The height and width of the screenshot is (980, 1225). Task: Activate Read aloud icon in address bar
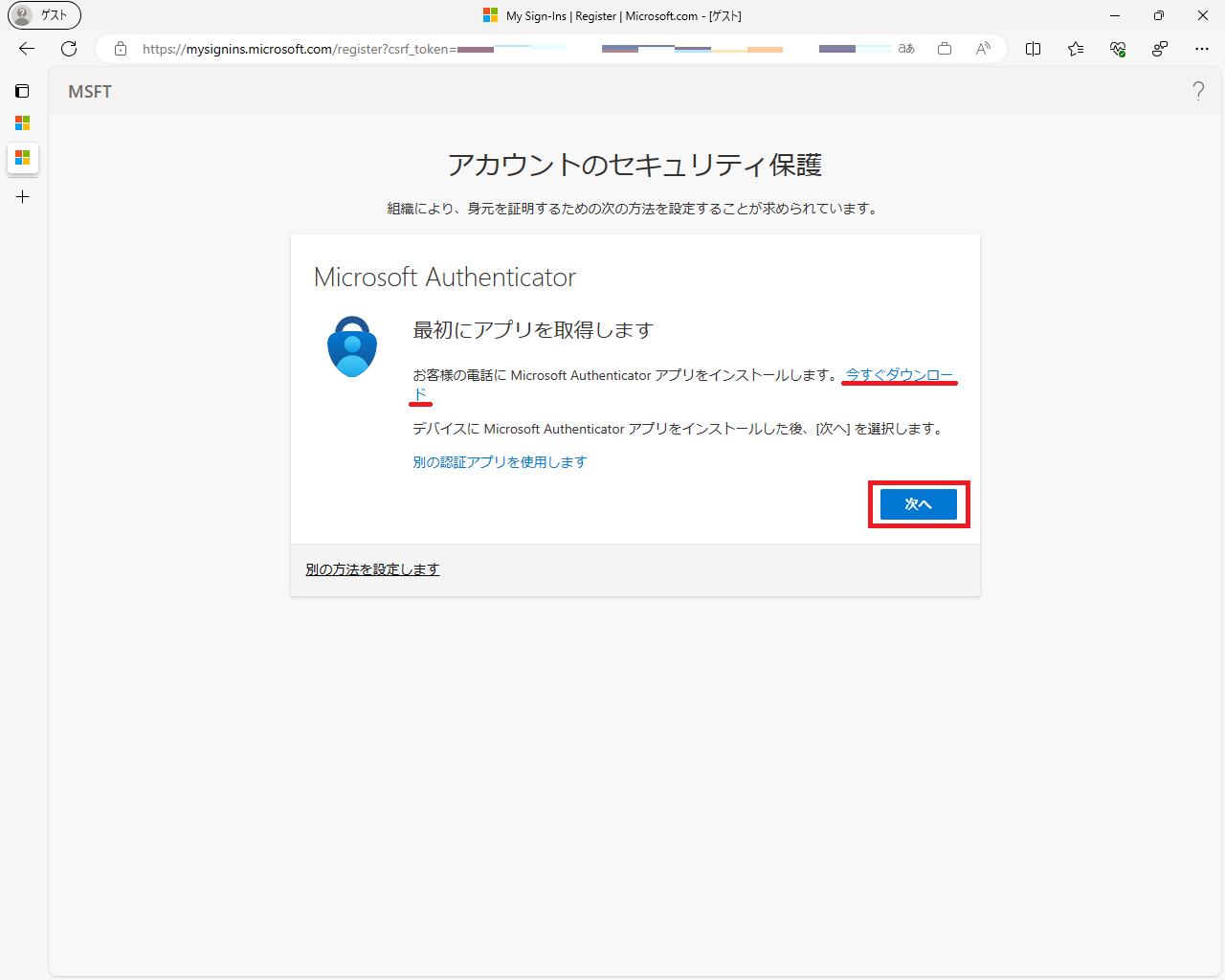point(983,49)
